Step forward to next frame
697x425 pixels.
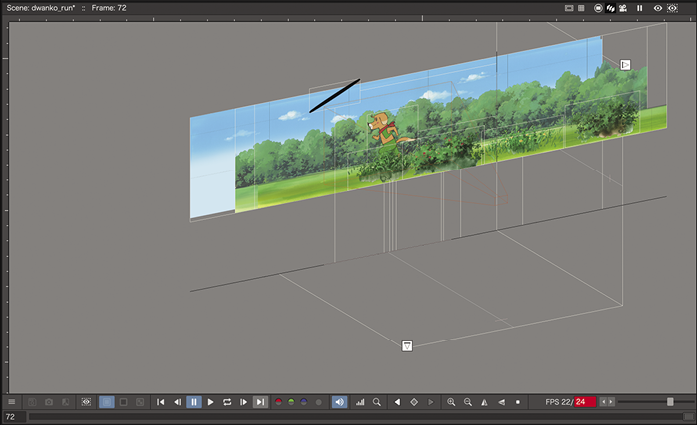(x=244, y=402)
